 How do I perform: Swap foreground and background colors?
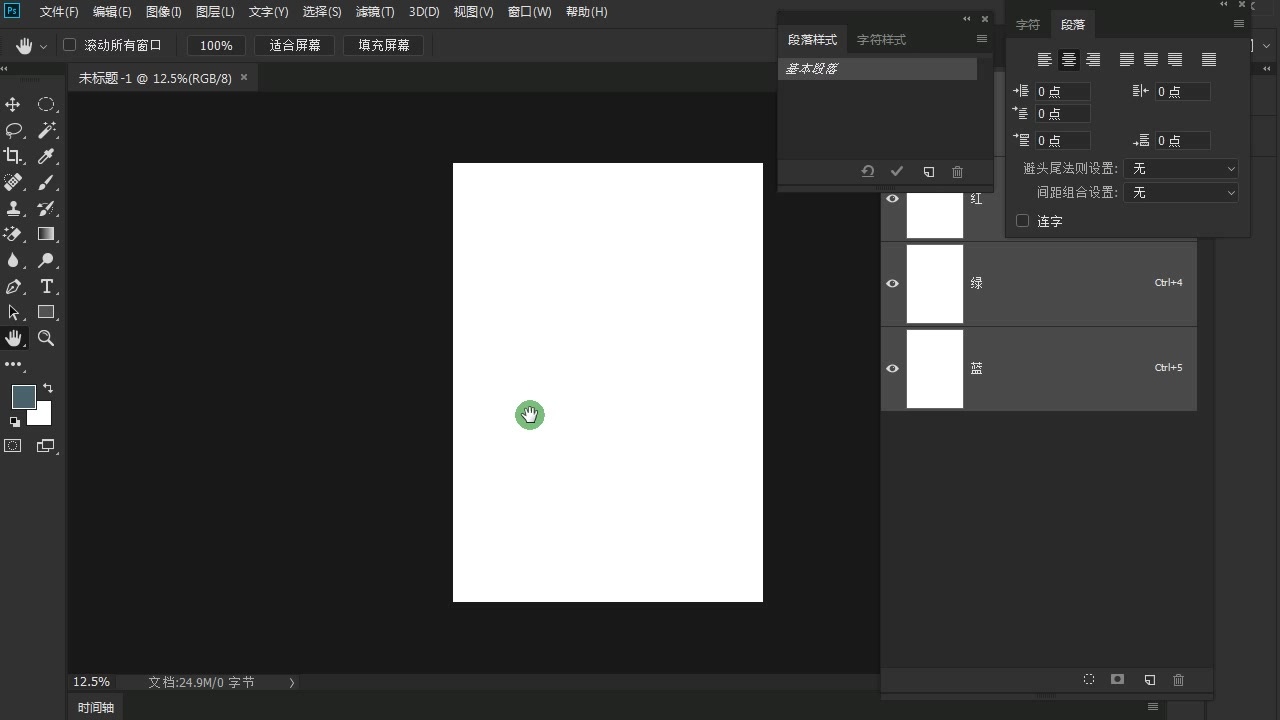click(48, 388)
